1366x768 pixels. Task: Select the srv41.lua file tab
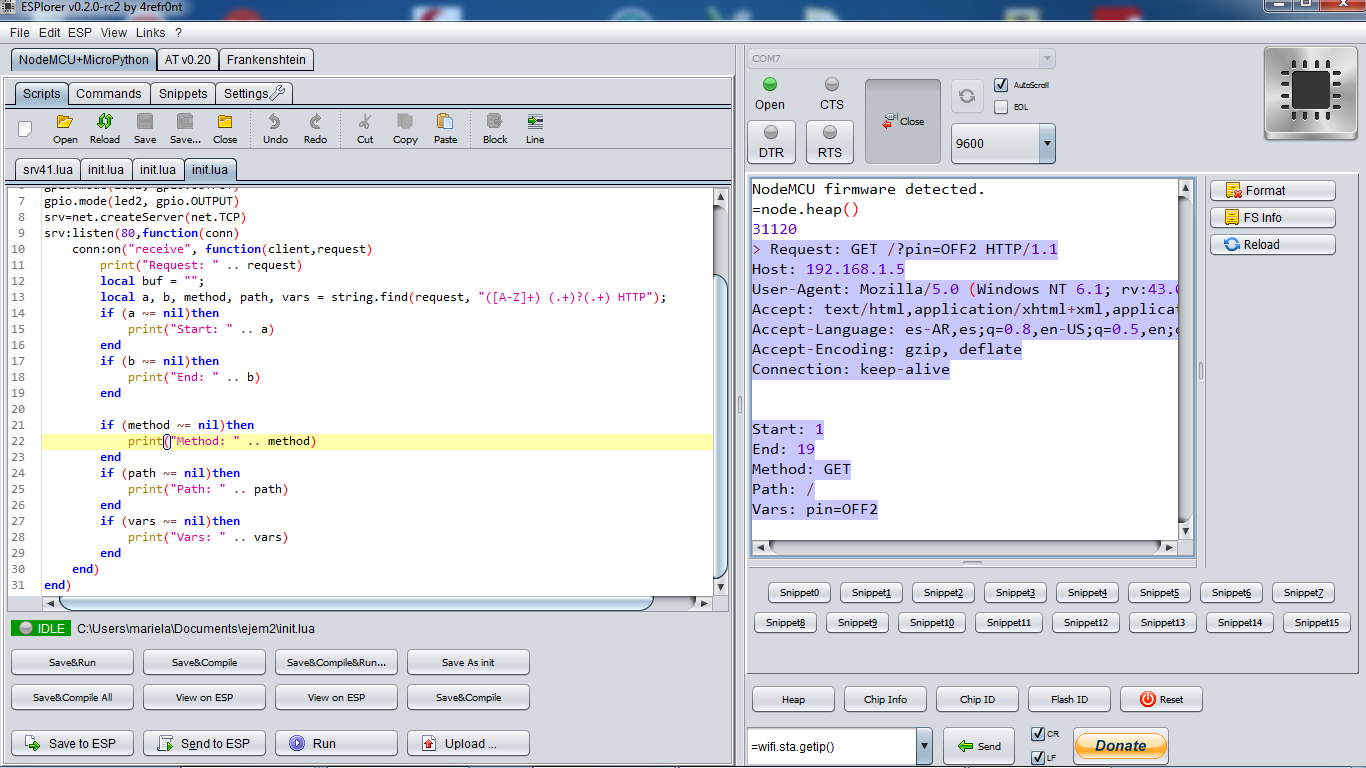pos(49,170)
